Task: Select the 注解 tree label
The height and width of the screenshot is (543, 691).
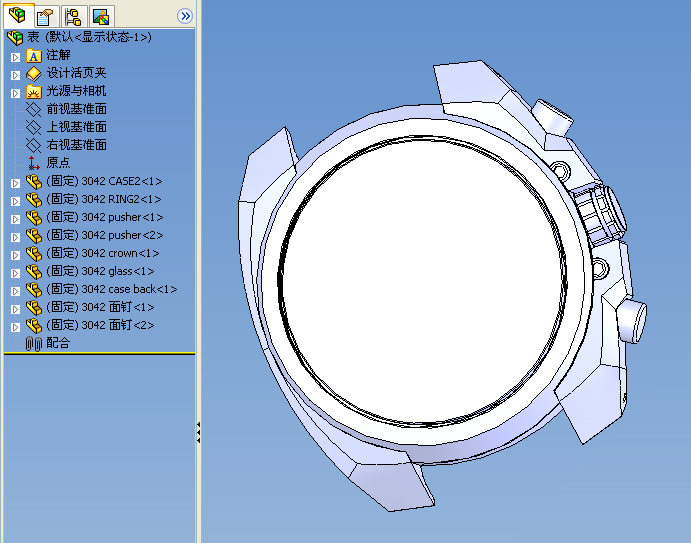Action: click(59, 55)
